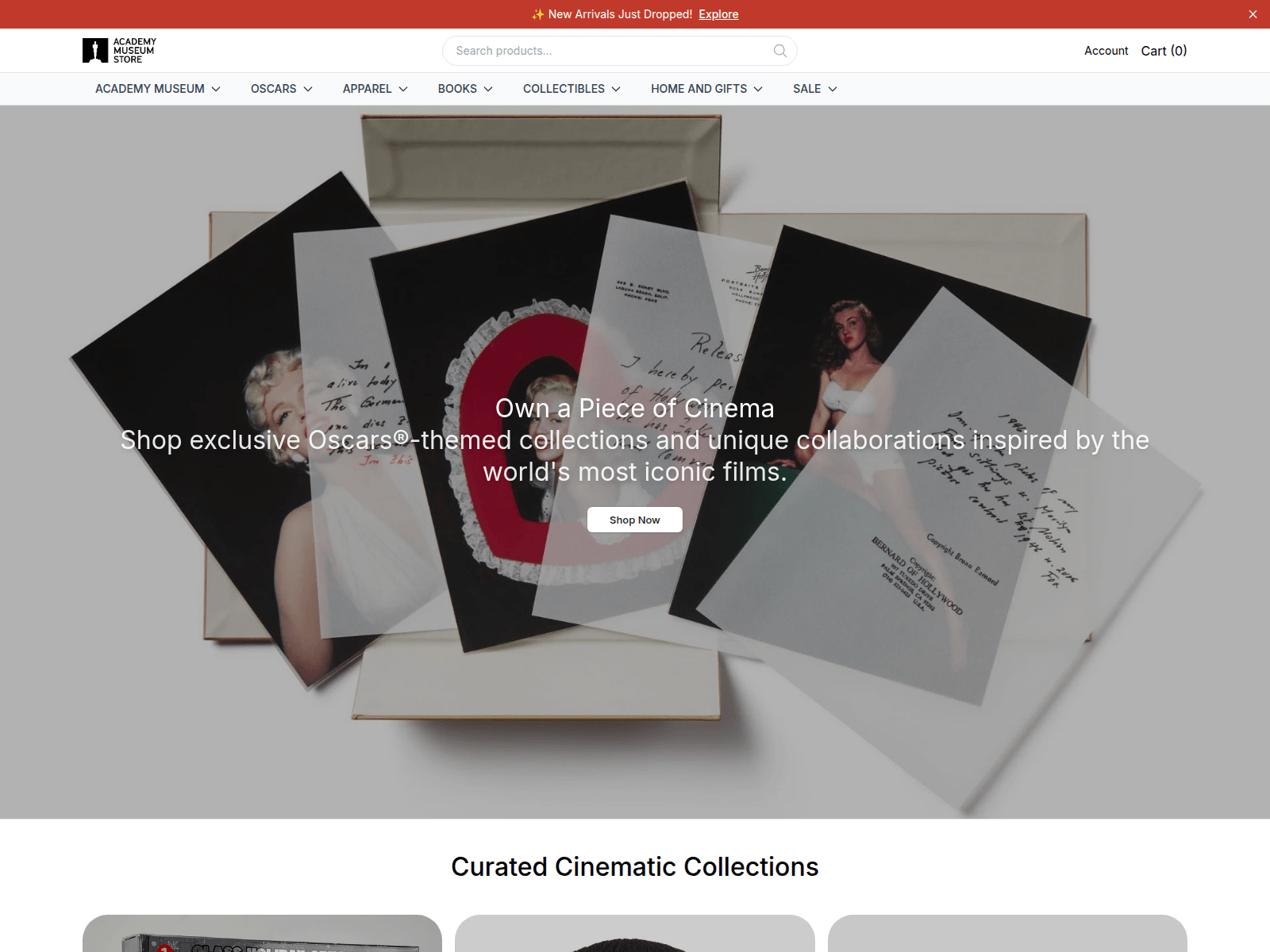
Task: Click the search magnifier icon
Action: tap(780, 51)
